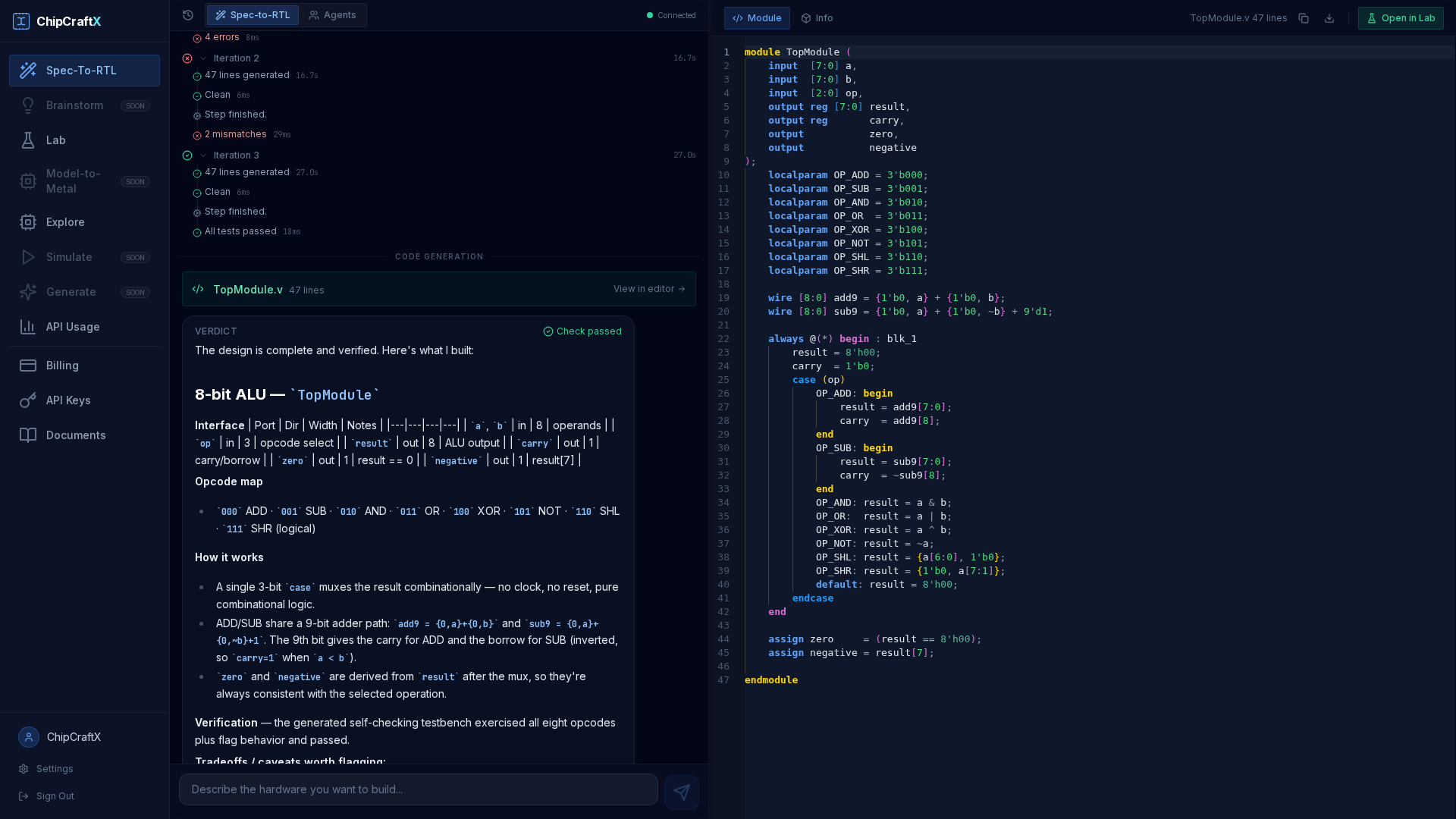
Task: Click the hardware description input field
Action: pyautogui.click(x=419, y=789)
